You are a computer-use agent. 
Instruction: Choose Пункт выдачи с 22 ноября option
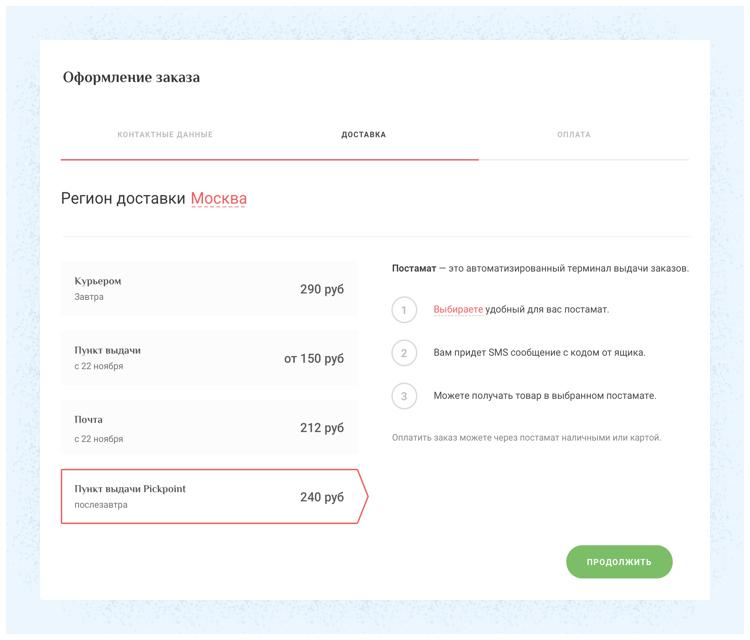209,358
